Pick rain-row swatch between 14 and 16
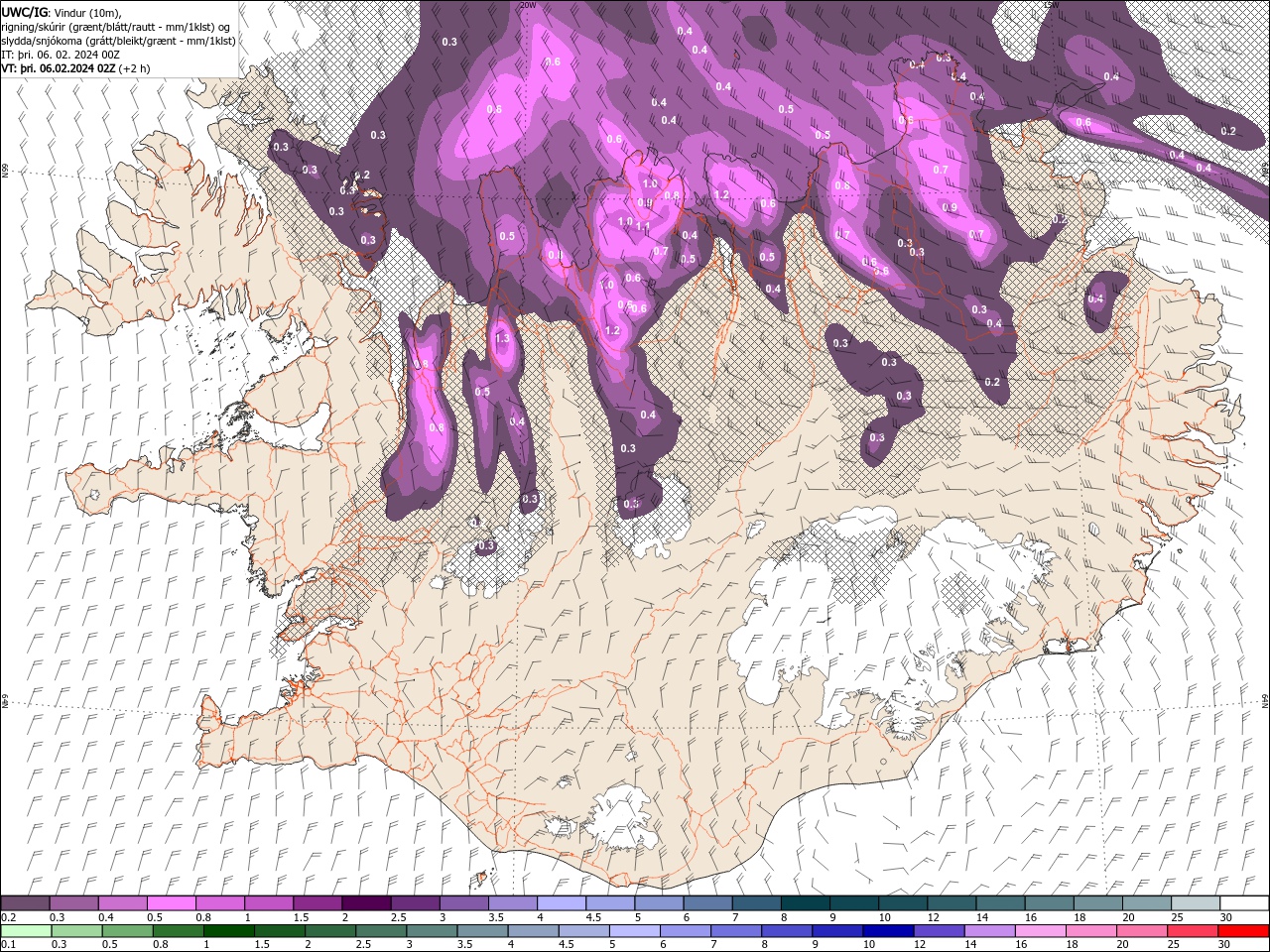Viewport: 1270px width, 952px height. pyautogui.click(x=991, y=930)
